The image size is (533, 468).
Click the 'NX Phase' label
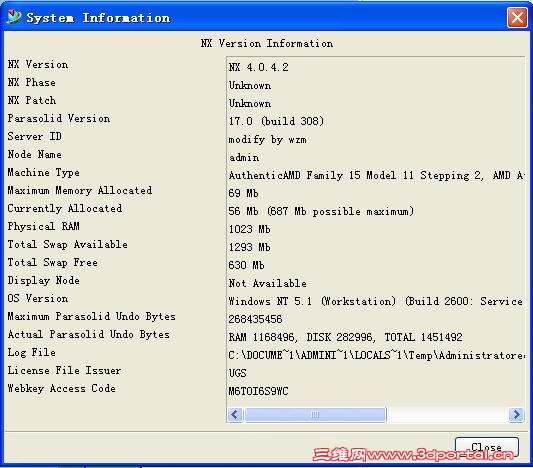[x=32, y=82]
